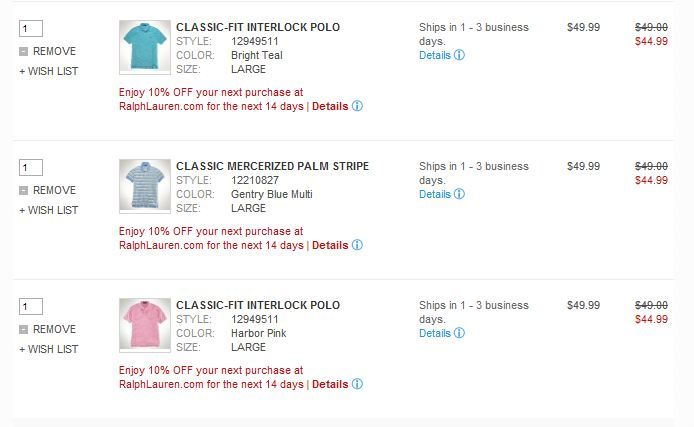Open promo Details link under Palm Stripe polo
The height and width of the screenshot is (427, 694).
point(330,245)
